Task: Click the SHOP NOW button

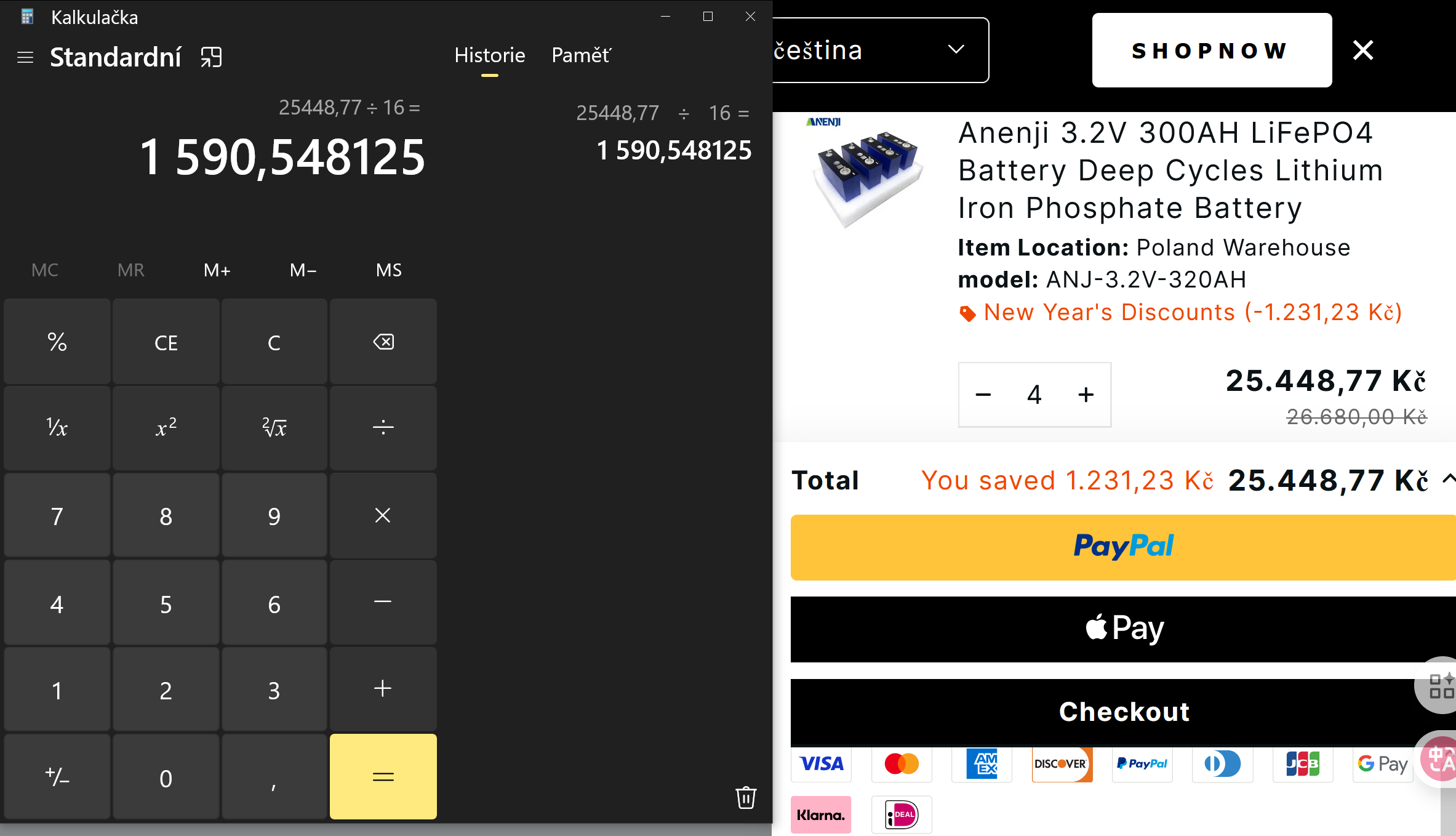Action: (x=1212, y=50)
